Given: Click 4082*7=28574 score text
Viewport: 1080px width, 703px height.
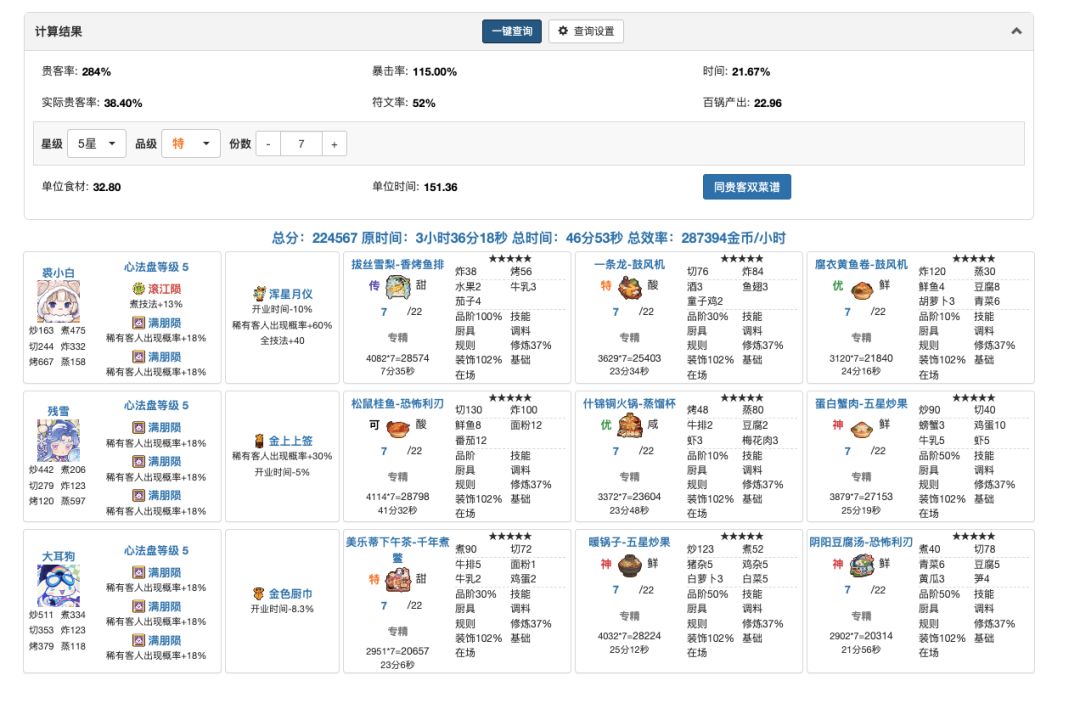Looking at the screenshot, I should [x=397, y=358].
